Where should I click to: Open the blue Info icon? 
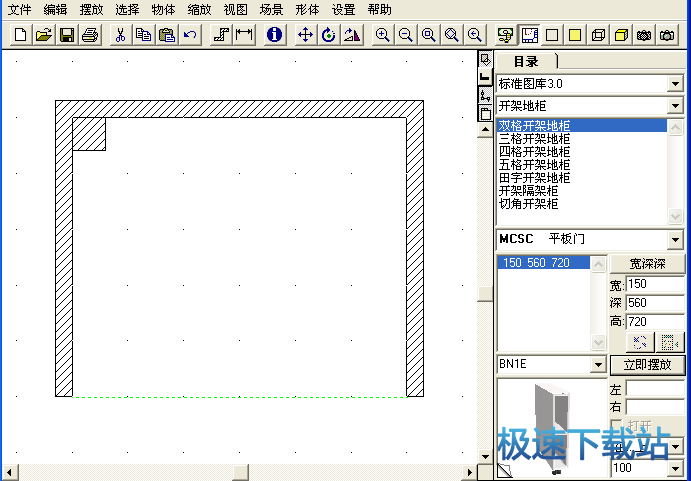[274, 35]
